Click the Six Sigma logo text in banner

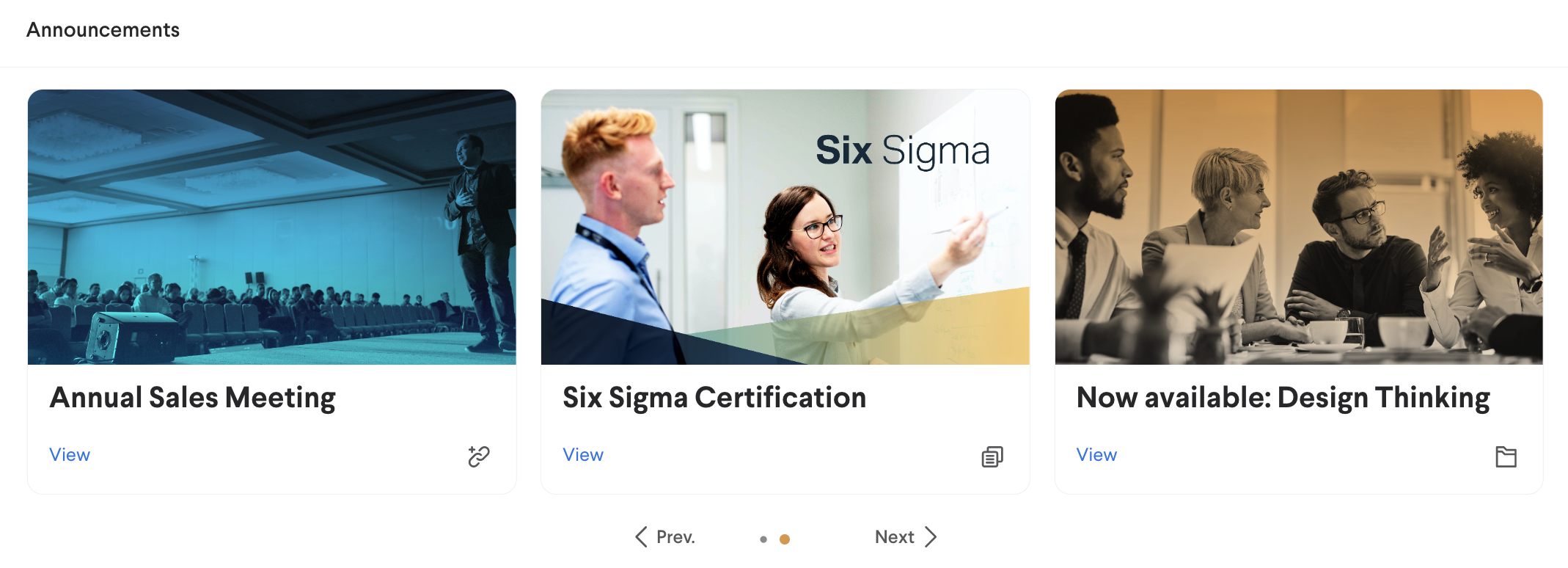[x=902, y=150]
